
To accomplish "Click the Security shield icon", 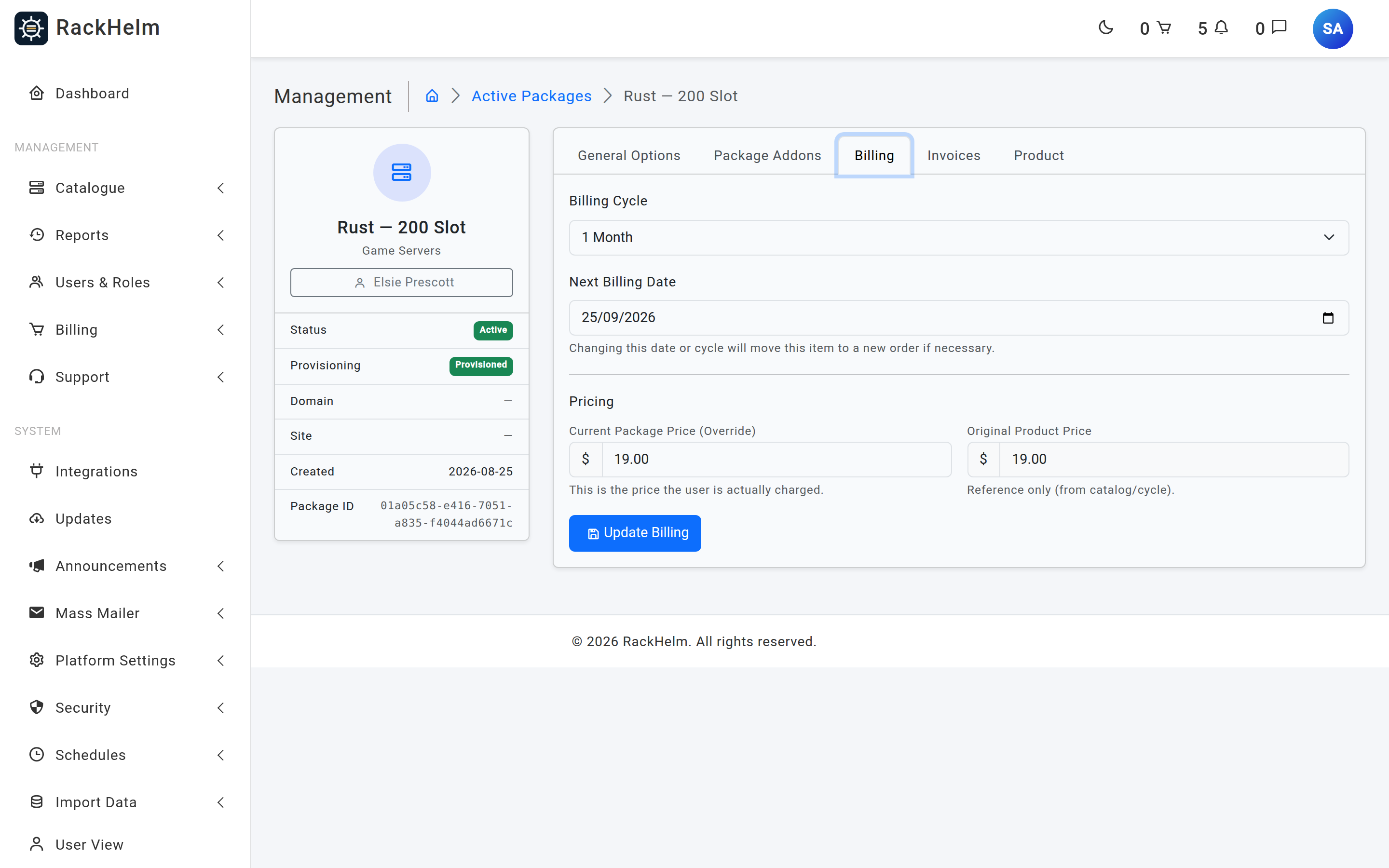I will point(37,707).
